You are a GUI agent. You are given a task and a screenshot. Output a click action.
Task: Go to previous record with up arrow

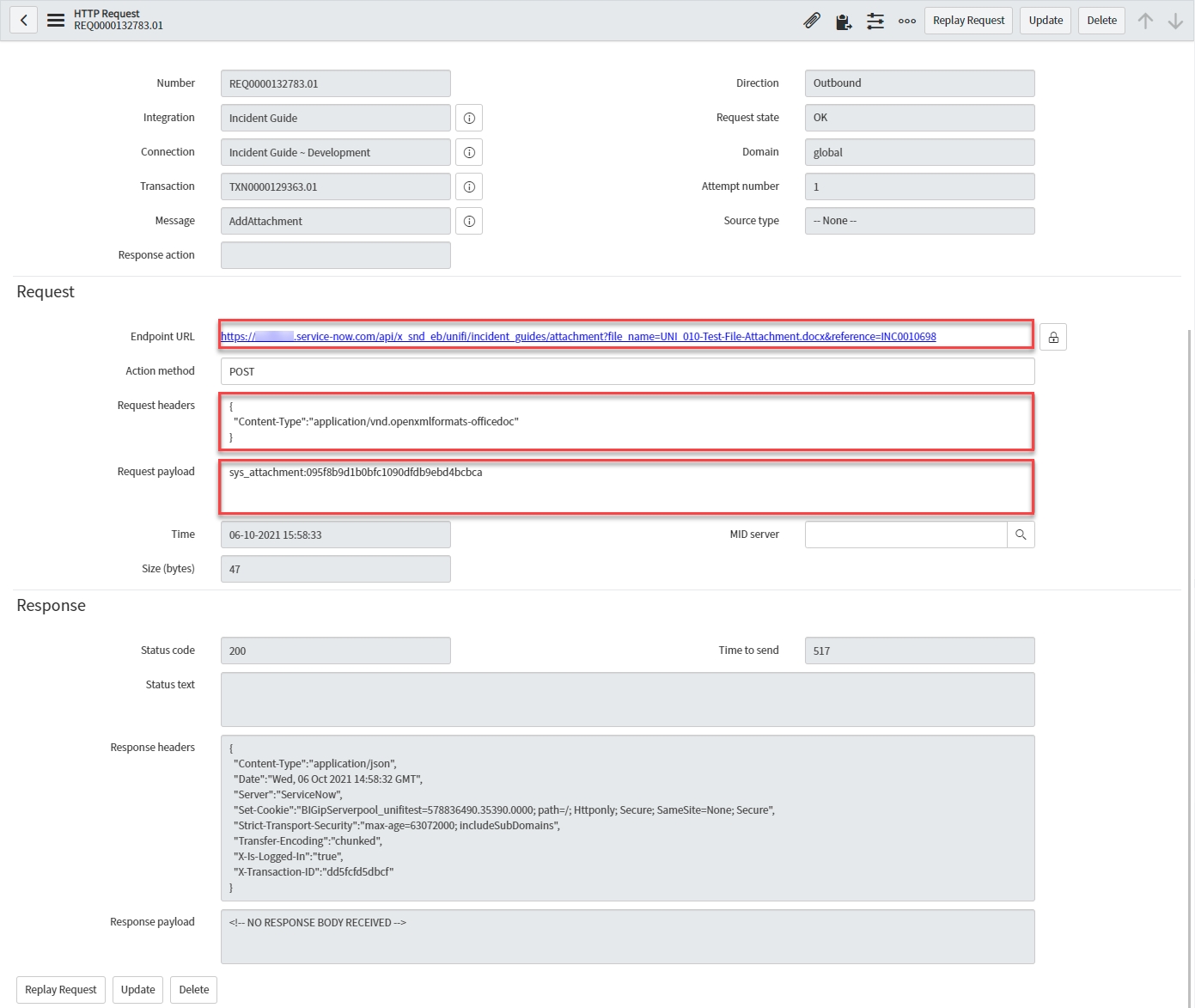point(1145,21)
